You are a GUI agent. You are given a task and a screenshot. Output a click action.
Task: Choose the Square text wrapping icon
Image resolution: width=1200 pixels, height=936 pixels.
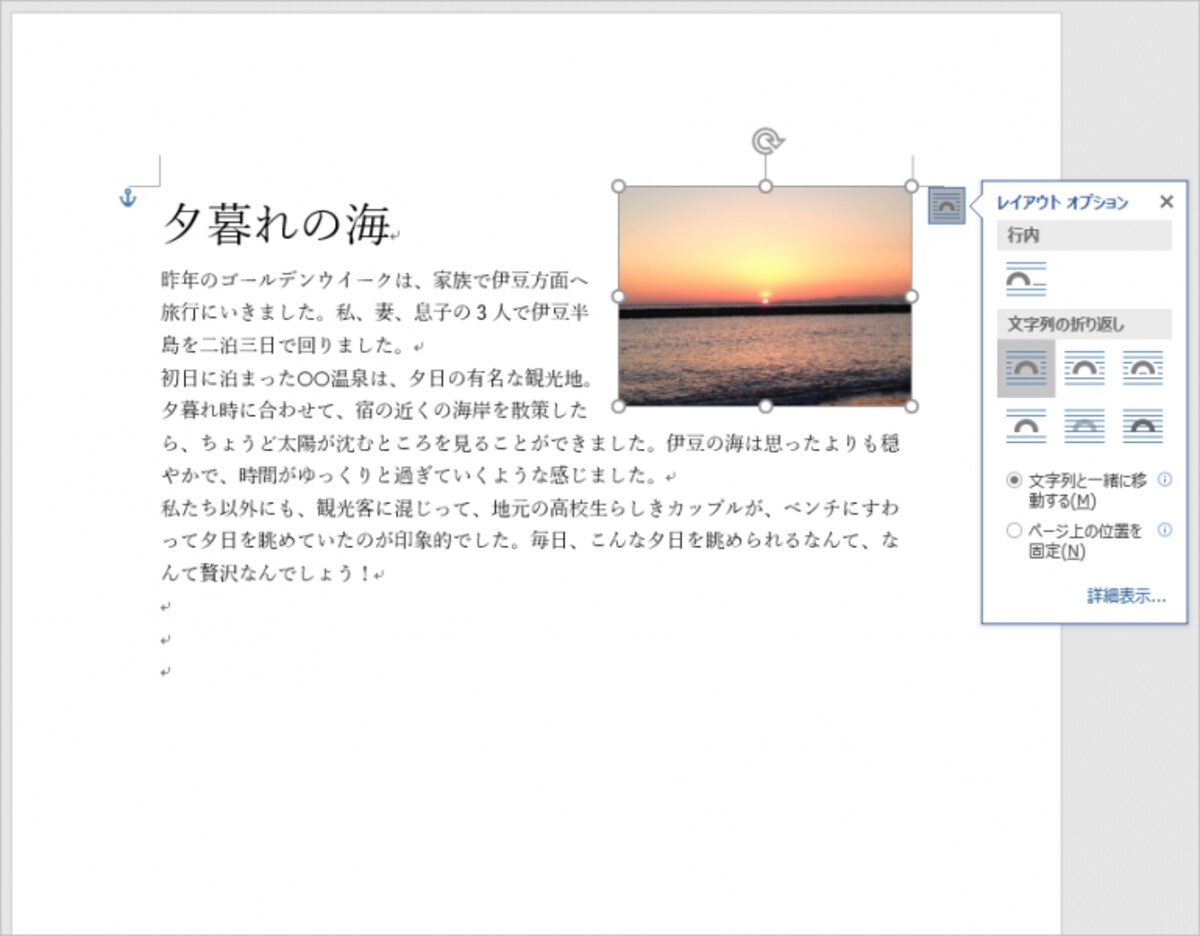pos(1026,368)
